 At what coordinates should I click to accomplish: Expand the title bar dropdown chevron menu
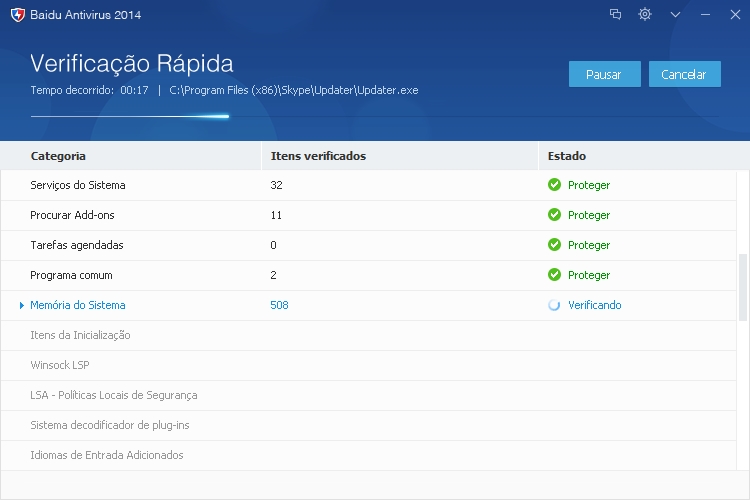(675, 15)
